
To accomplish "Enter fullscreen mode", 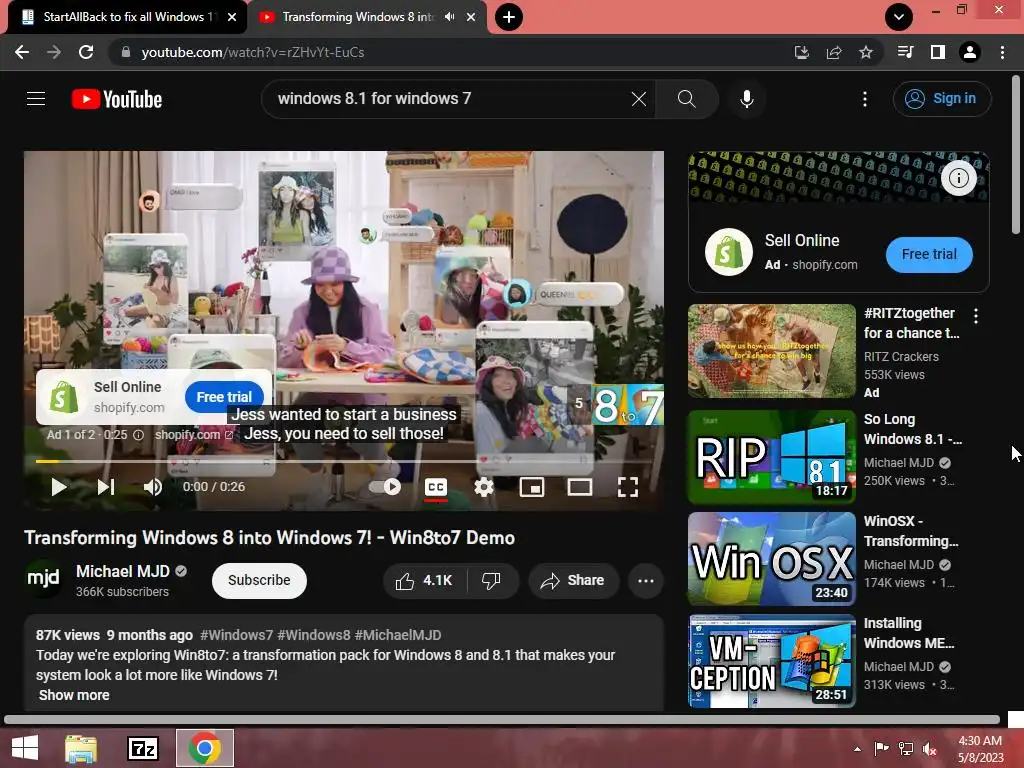I will pos(628,487).
